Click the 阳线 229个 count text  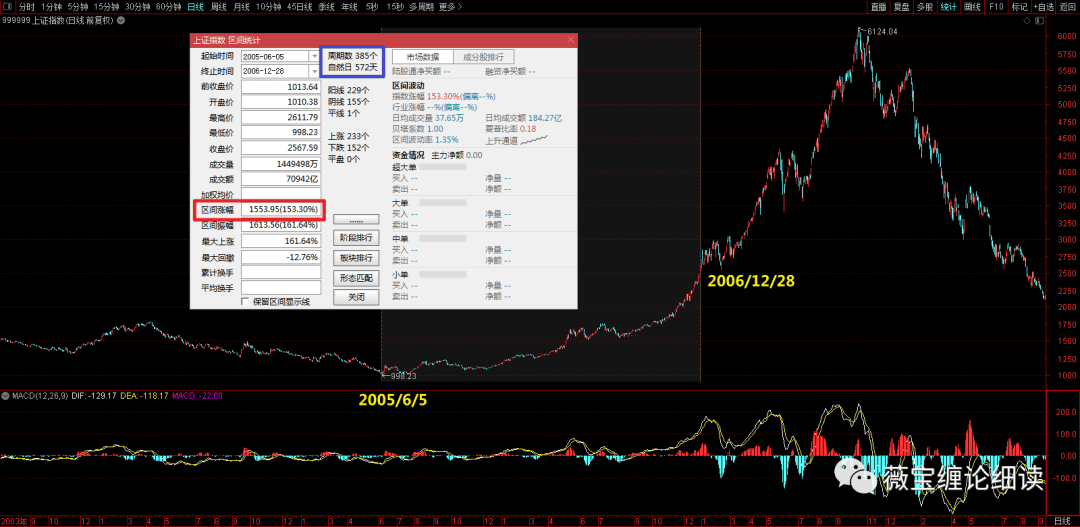point(349,90)
